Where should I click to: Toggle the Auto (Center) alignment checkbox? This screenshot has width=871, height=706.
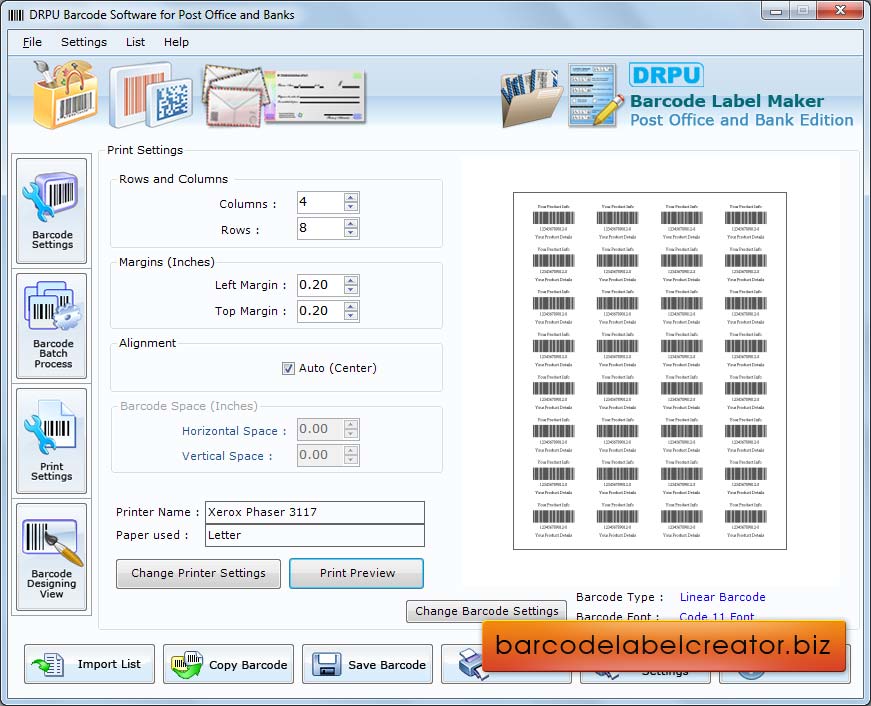[x=288, y=368]
